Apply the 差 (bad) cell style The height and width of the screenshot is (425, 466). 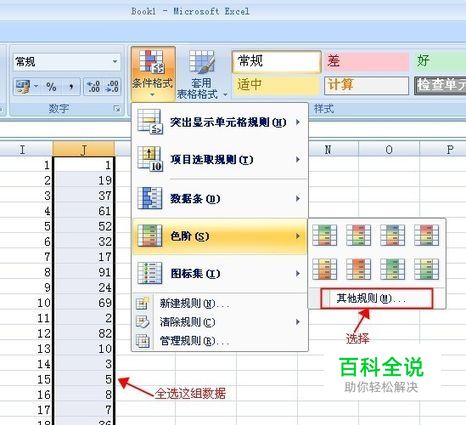pos(366,61)
